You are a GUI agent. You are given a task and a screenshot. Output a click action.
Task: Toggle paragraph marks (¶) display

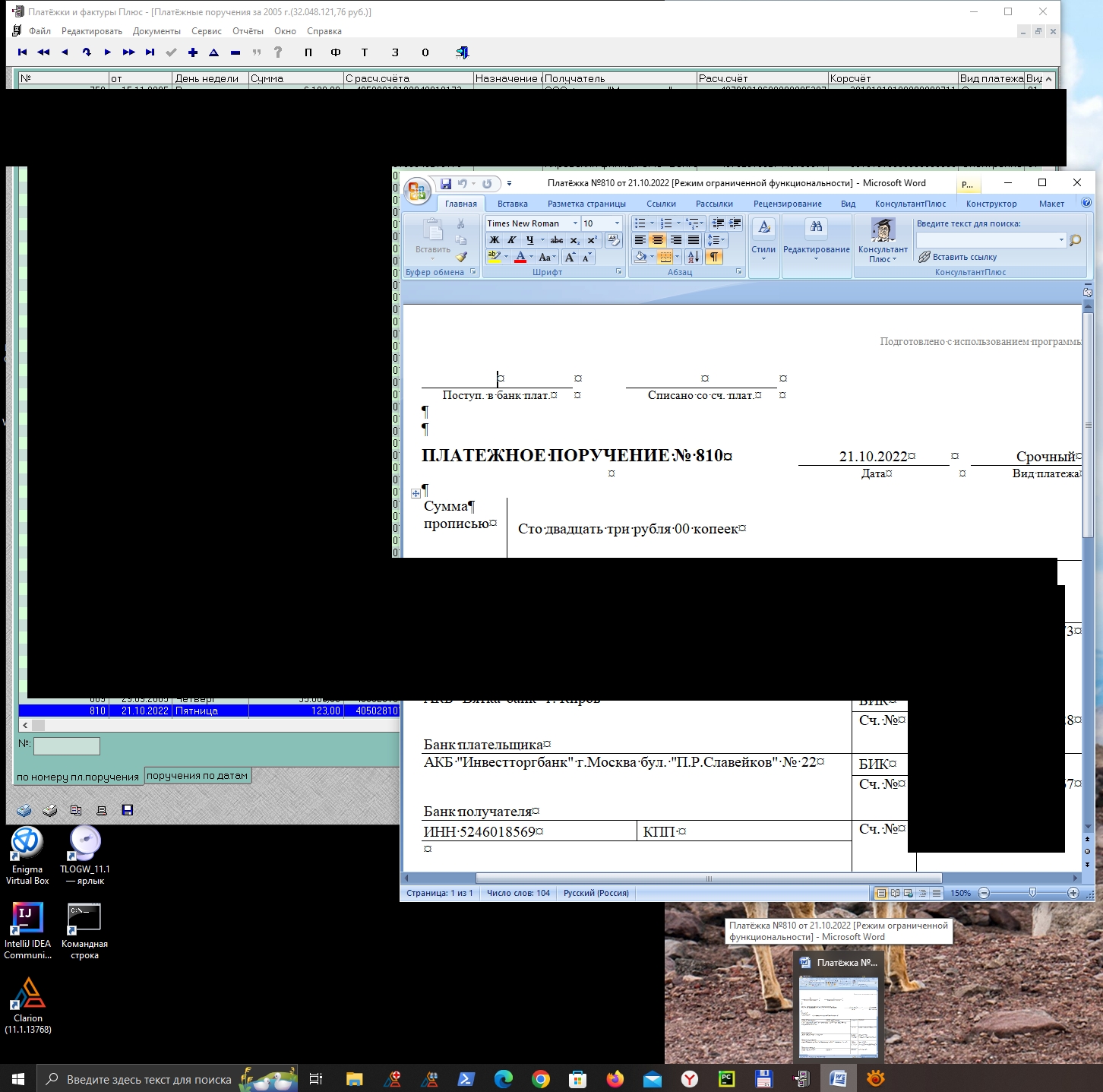click(x=714, y=257)
